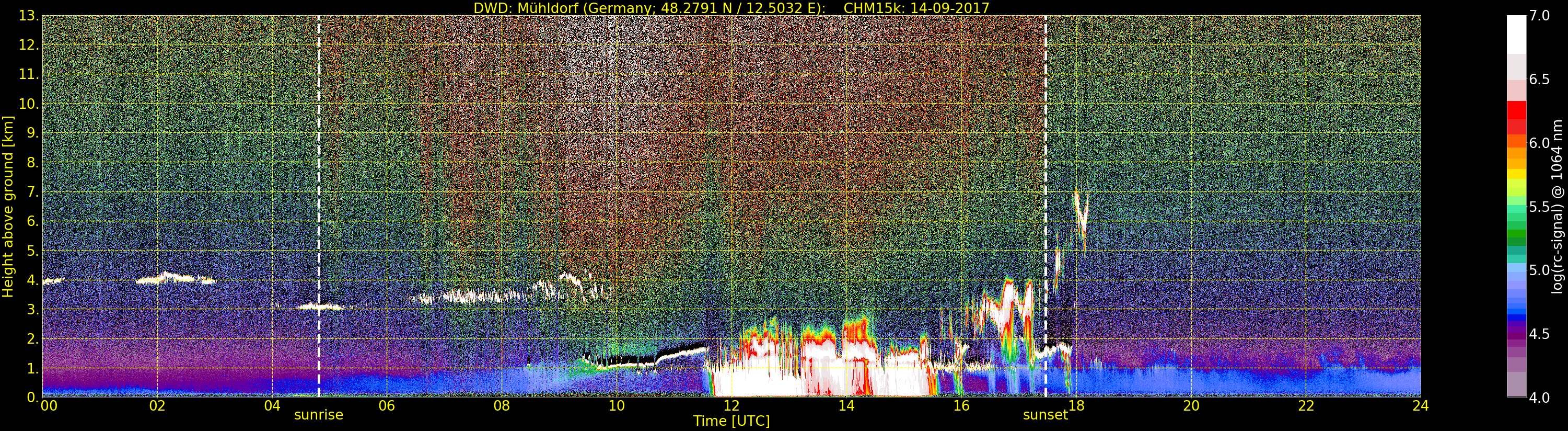Click the '3.' height axis tick label
The height and width of the screenshot is (431, 1568).
[x=32, y=309]
